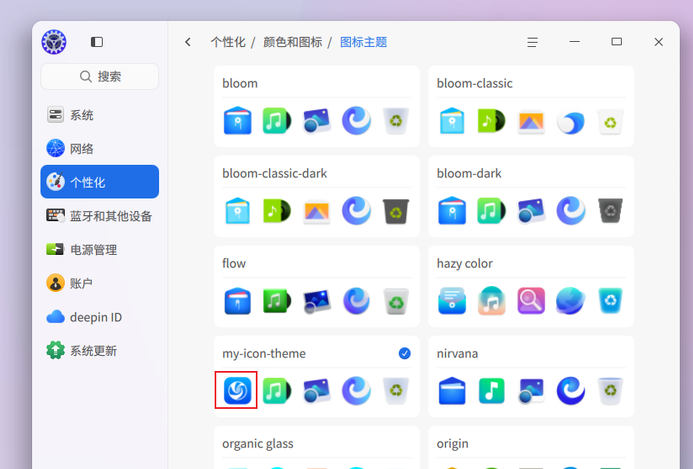Click the music icon in bloom-classic-dark

(277, 210)
